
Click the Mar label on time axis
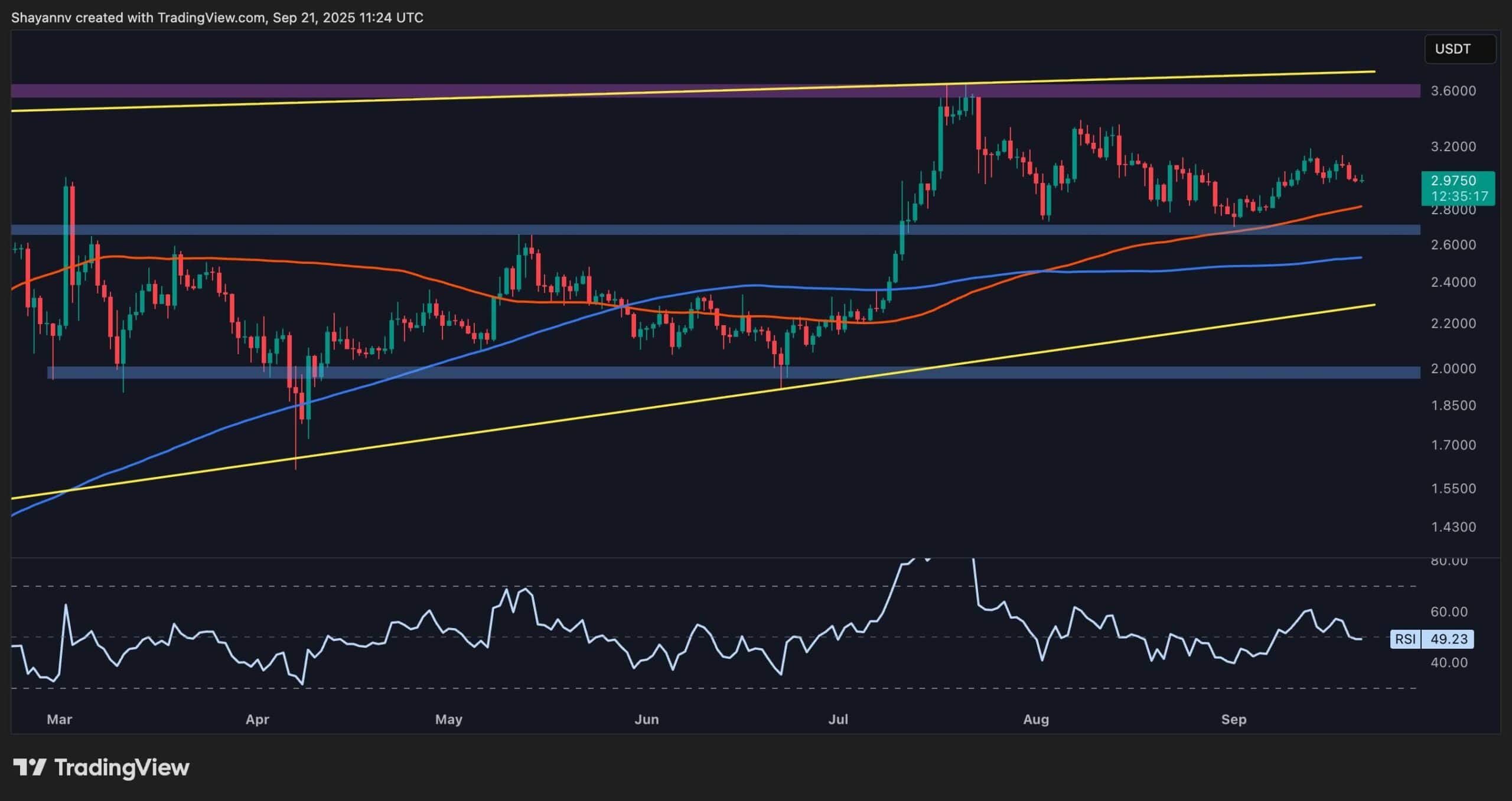click(59, 719)
